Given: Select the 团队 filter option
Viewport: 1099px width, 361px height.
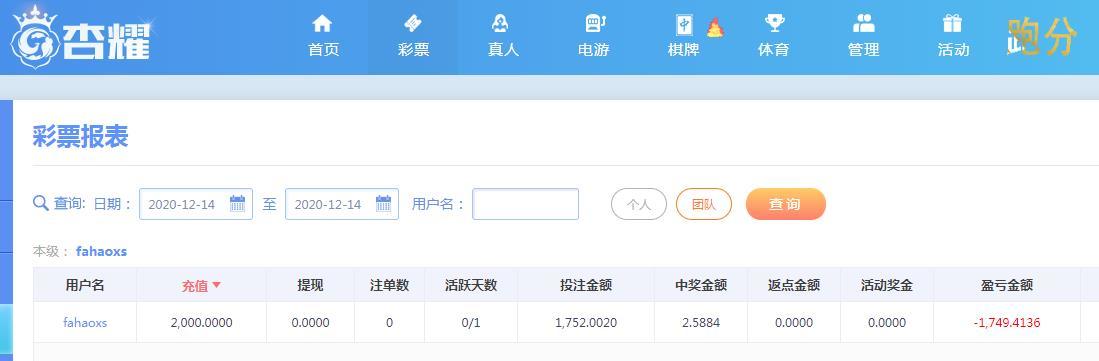Looking at the screenshot, I should pyautogui.click(x=704, y=204).
